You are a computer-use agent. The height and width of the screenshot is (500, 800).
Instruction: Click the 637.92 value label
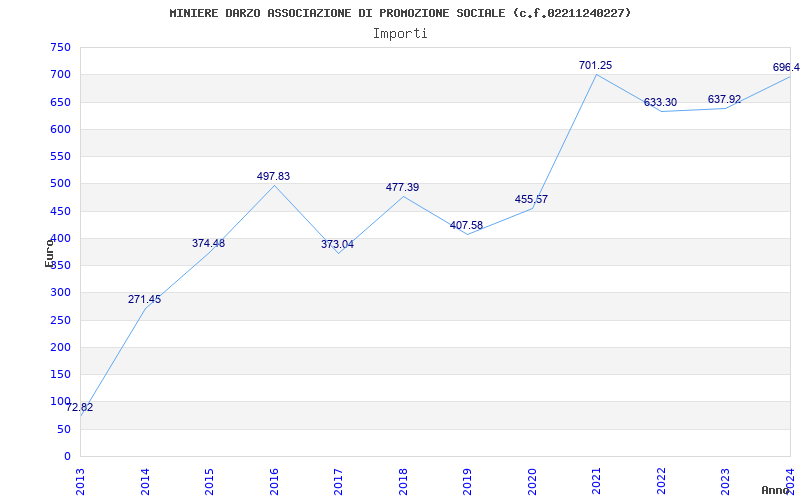tap(724, 100)
